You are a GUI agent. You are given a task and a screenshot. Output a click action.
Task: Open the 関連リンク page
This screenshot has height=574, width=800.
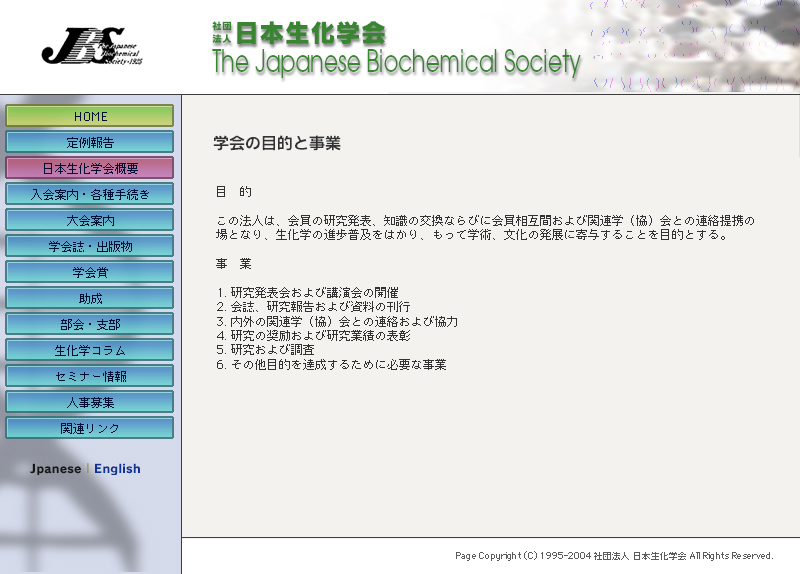pyautogui.click(x=90, y=428)
